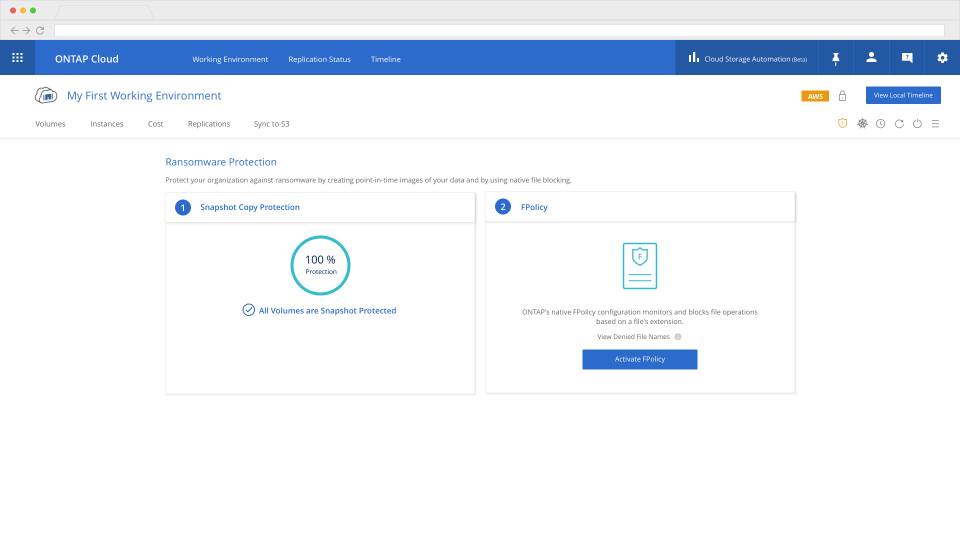The image size is (960, 540).
Task: Click the working environment cloud icon
Action: point(46,96)
